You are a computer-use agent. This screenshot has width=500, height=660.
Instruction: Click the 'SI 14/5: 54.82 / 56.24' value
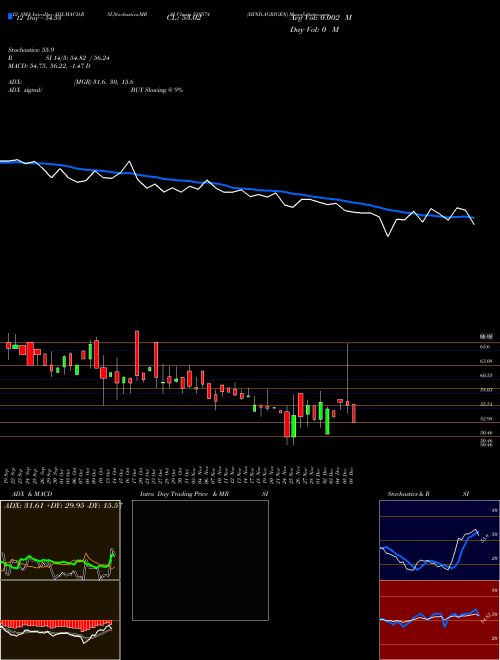78,58
